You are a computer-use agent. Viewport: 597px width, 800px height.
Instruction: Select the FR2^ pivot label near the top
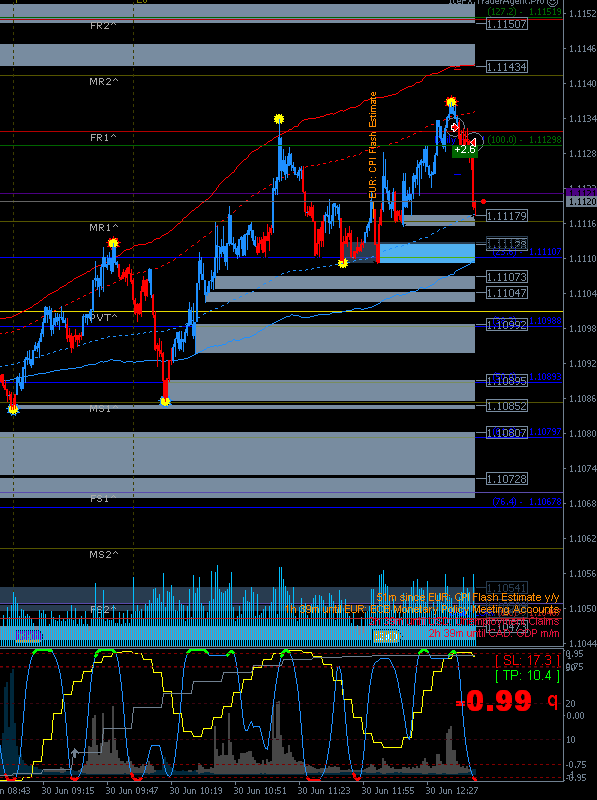103,26
